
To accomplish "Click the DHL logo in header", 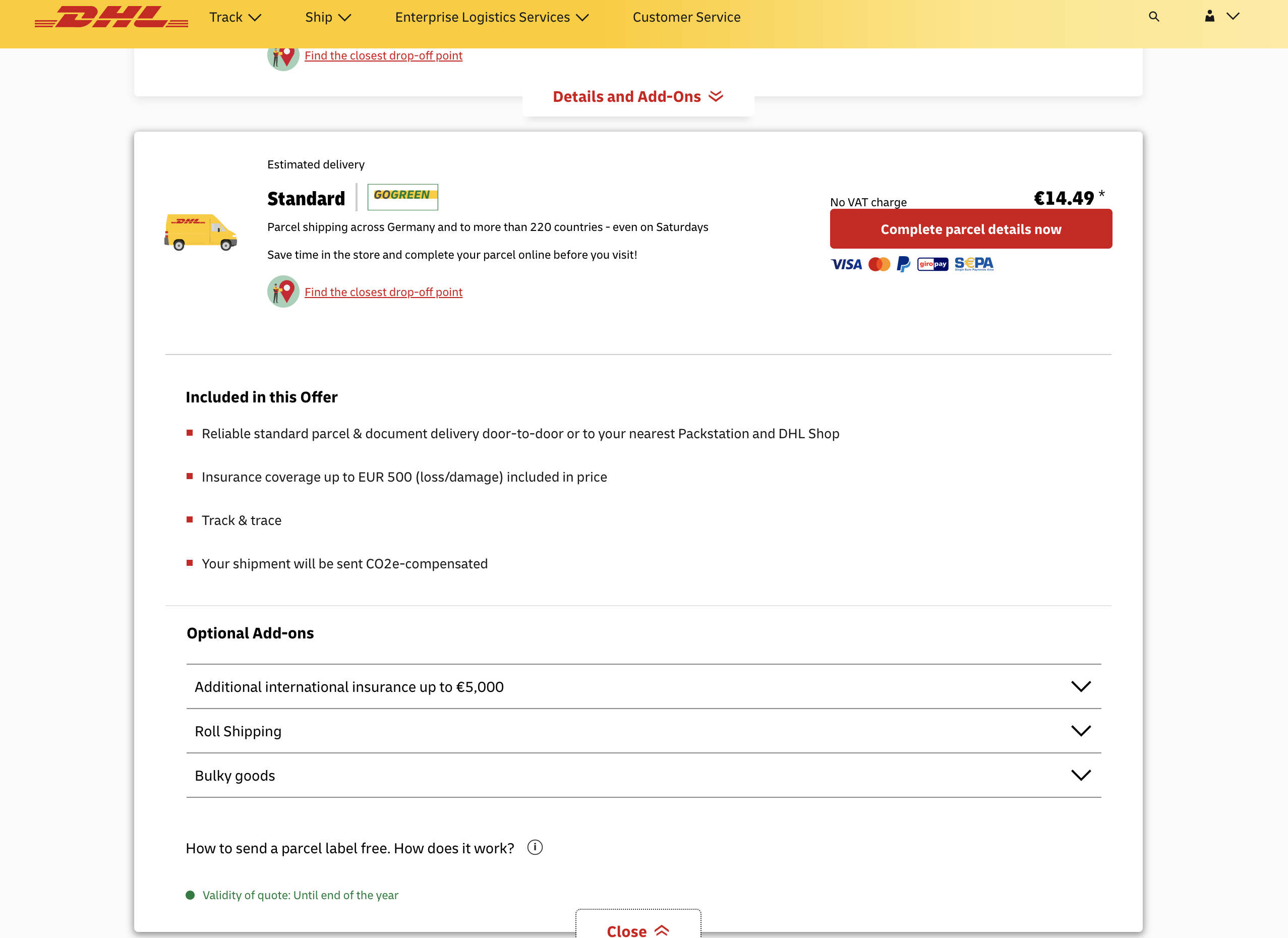I will coord(111,17).
